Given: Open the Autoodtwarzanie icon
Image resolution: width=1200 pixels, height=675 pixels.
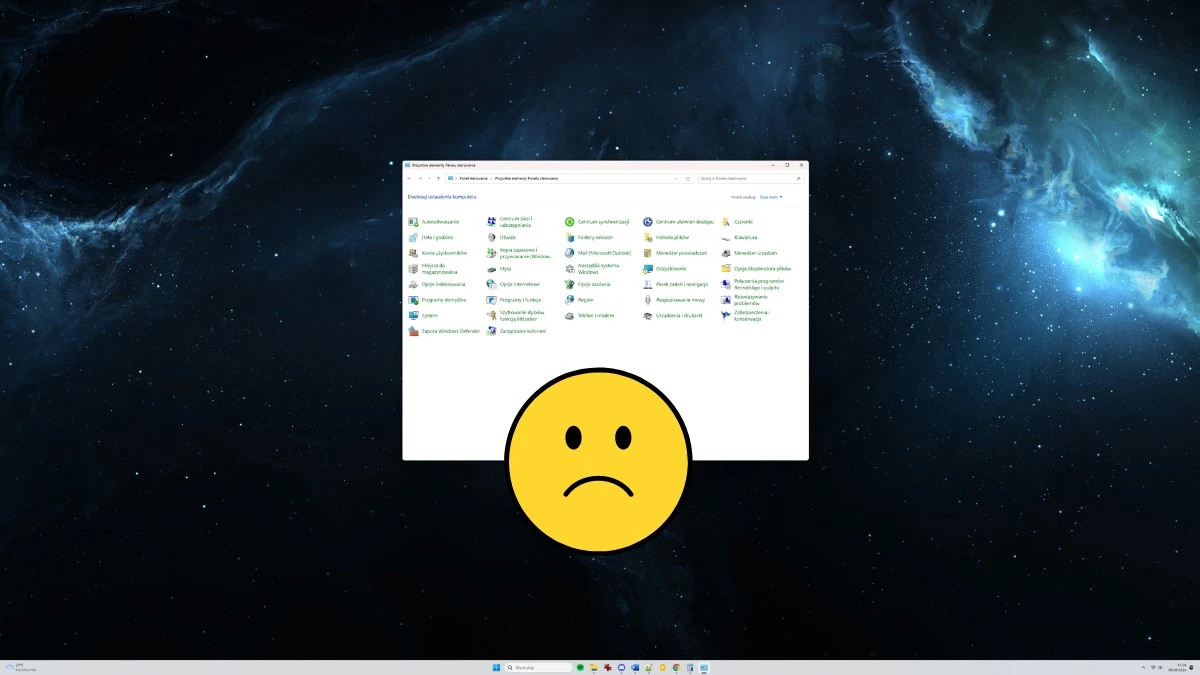Looking at the screenshot, I should click(413, 222).
